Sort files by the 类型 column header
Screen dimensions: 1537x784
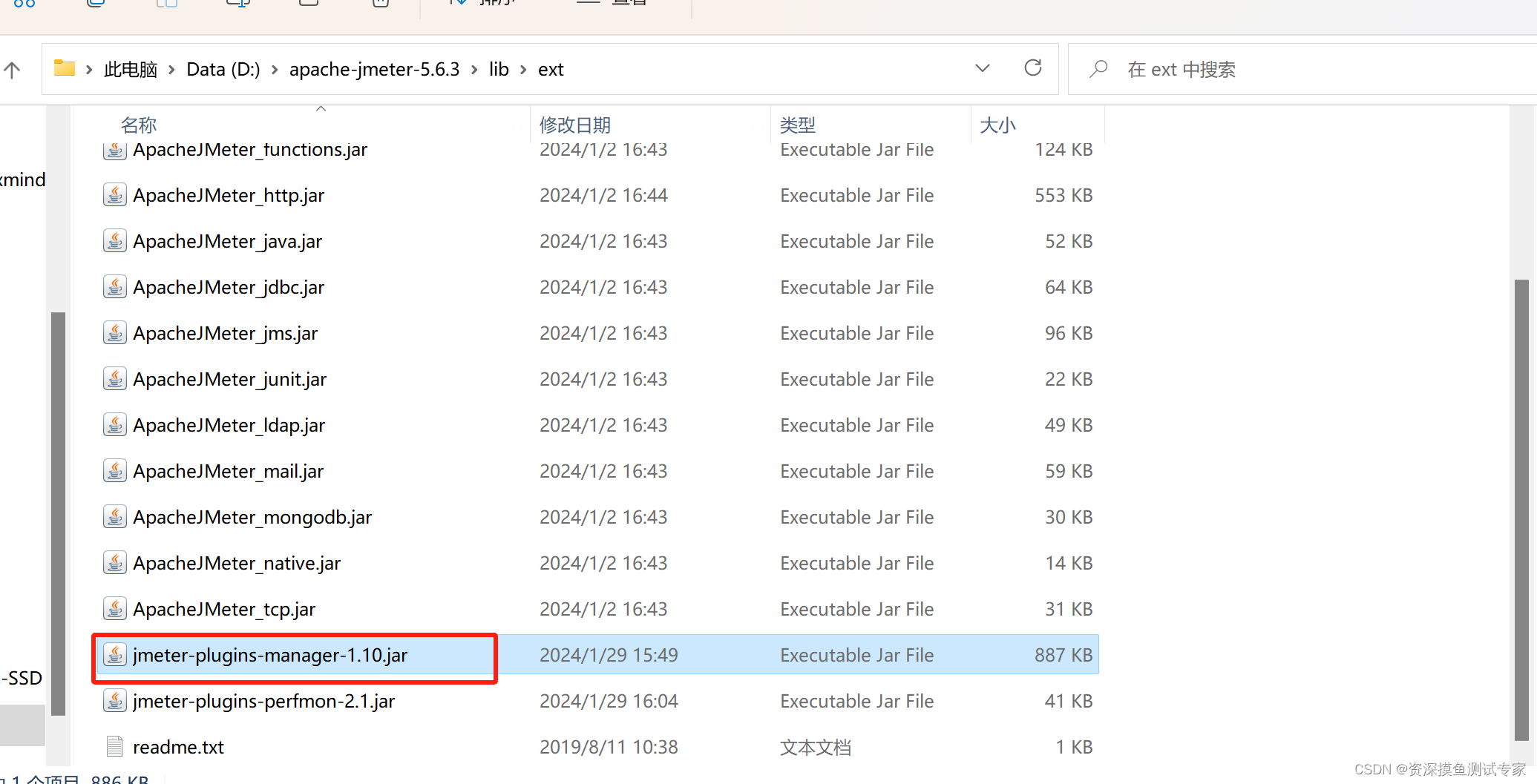[798, 125]
